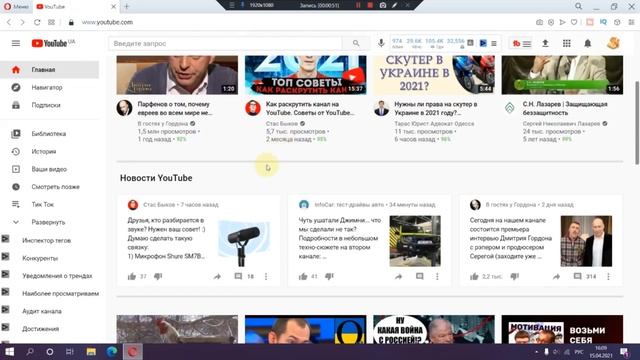Like the В гостях у Гордона post
Screen dimensions: 640x360
point(474,276)
